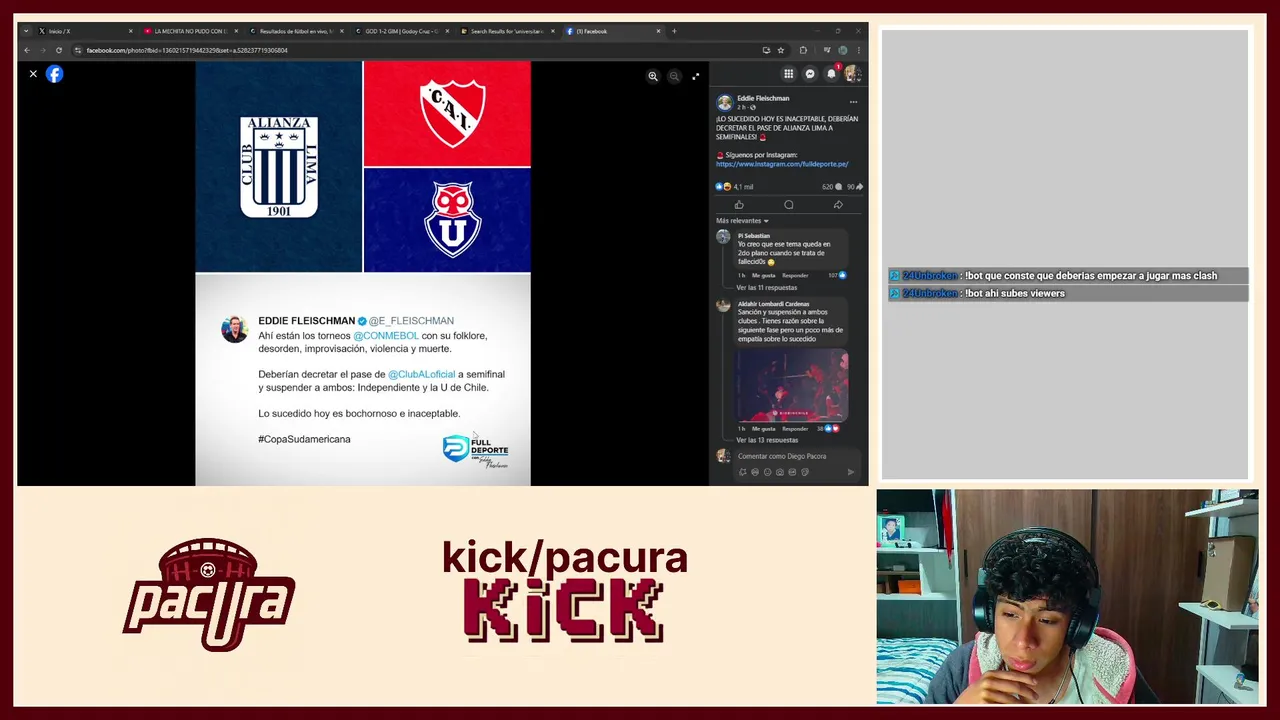Open post options three-dot menu
1280x720 pixels.
coord(853,102)
